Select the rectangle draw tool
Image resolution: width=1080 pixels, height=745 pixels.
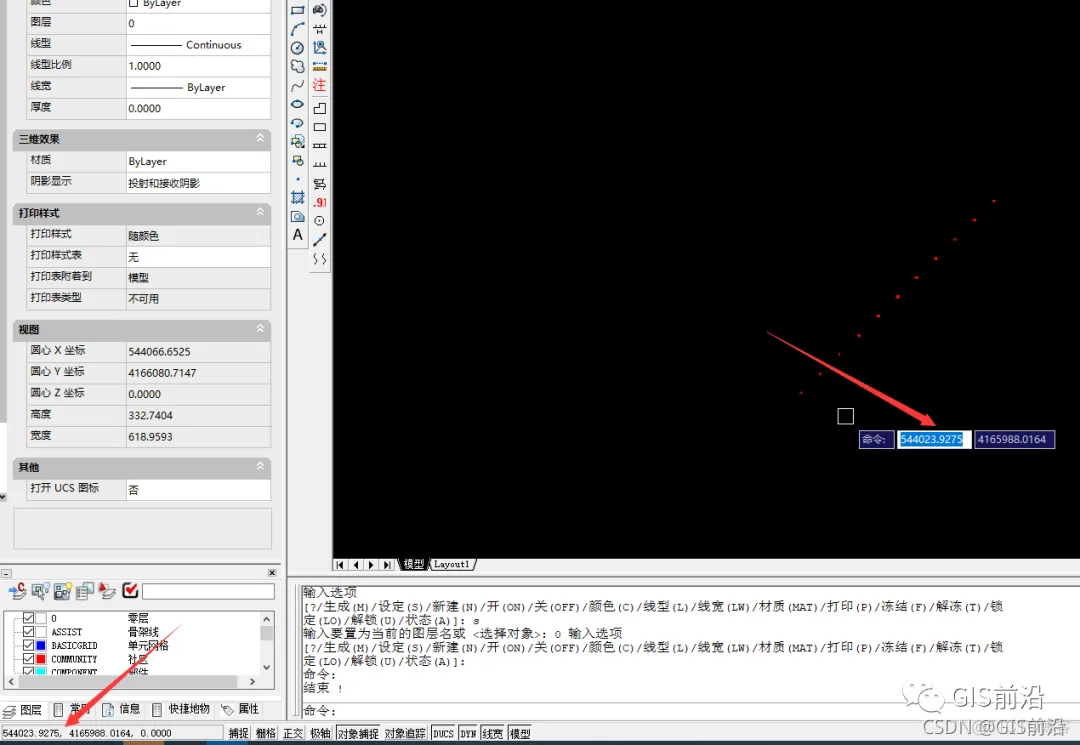tap(297, 10)
